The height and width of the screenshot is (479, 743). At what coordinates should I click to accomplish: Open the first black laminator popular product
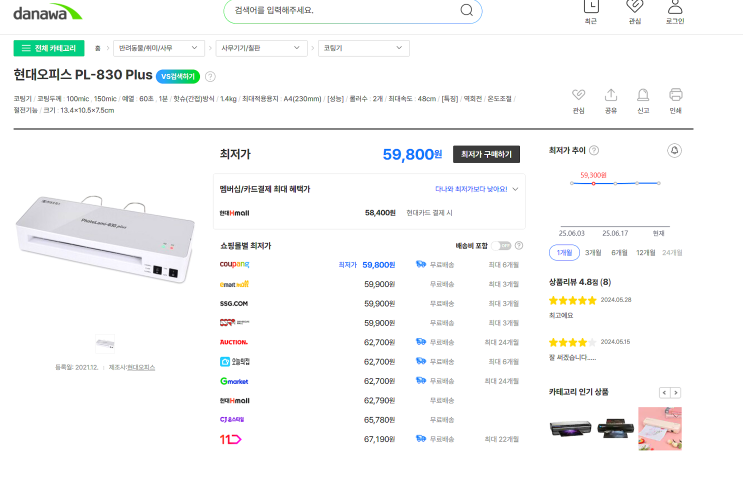click(571, 428)
